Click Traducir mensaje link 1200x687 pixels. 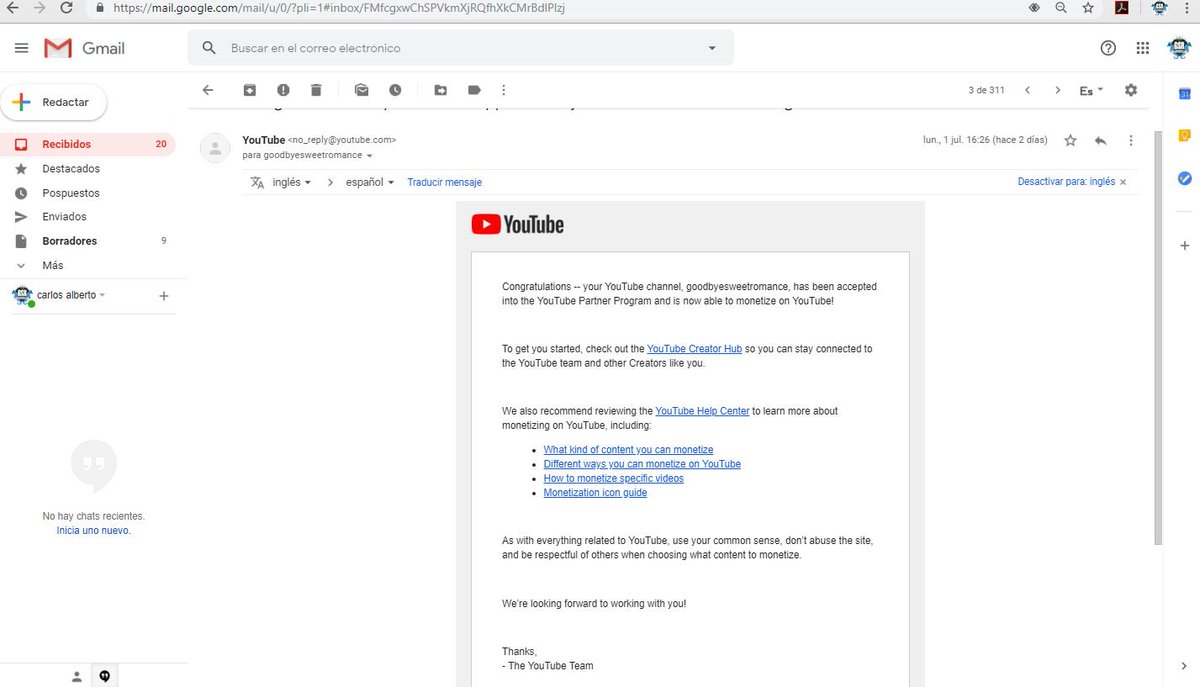pos(444,182)
